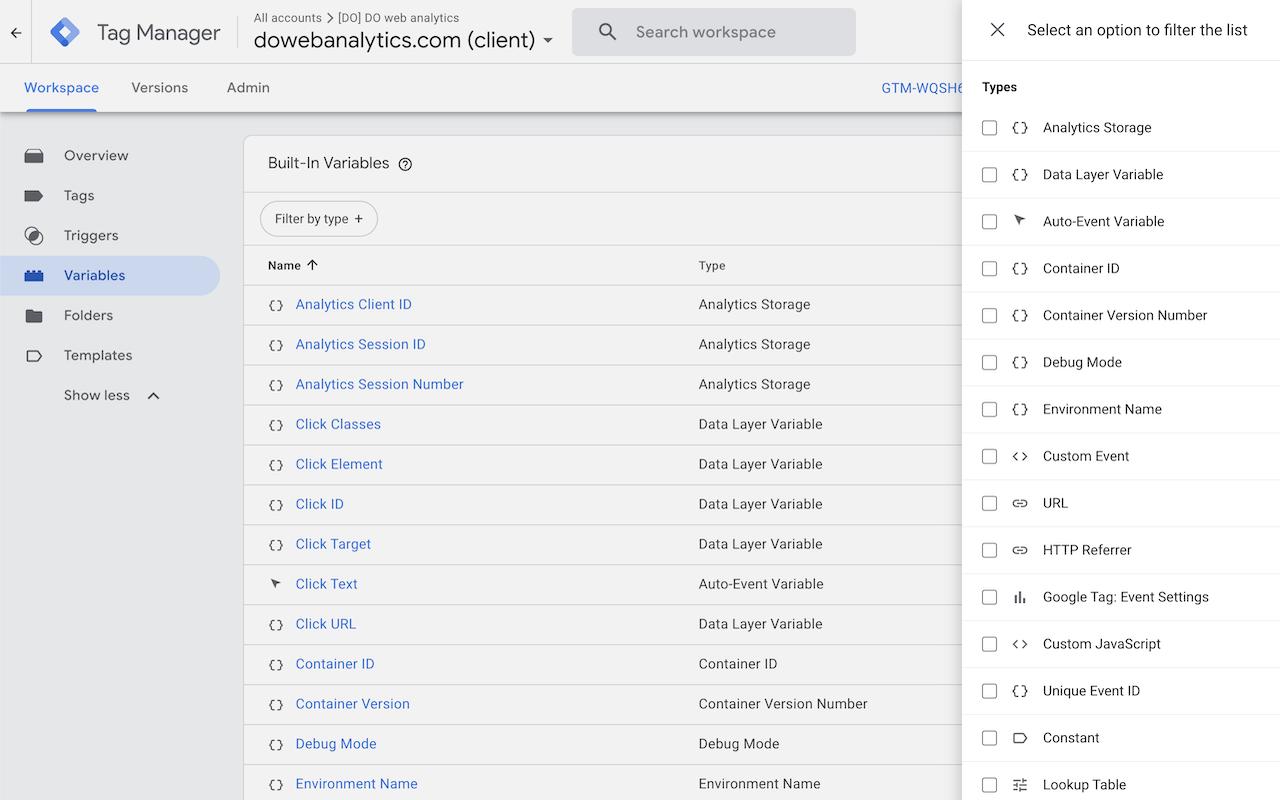Viewport: 1280px width, 800px height.
Task: Open the Triggers section icon
Action: tap(34, 236)
